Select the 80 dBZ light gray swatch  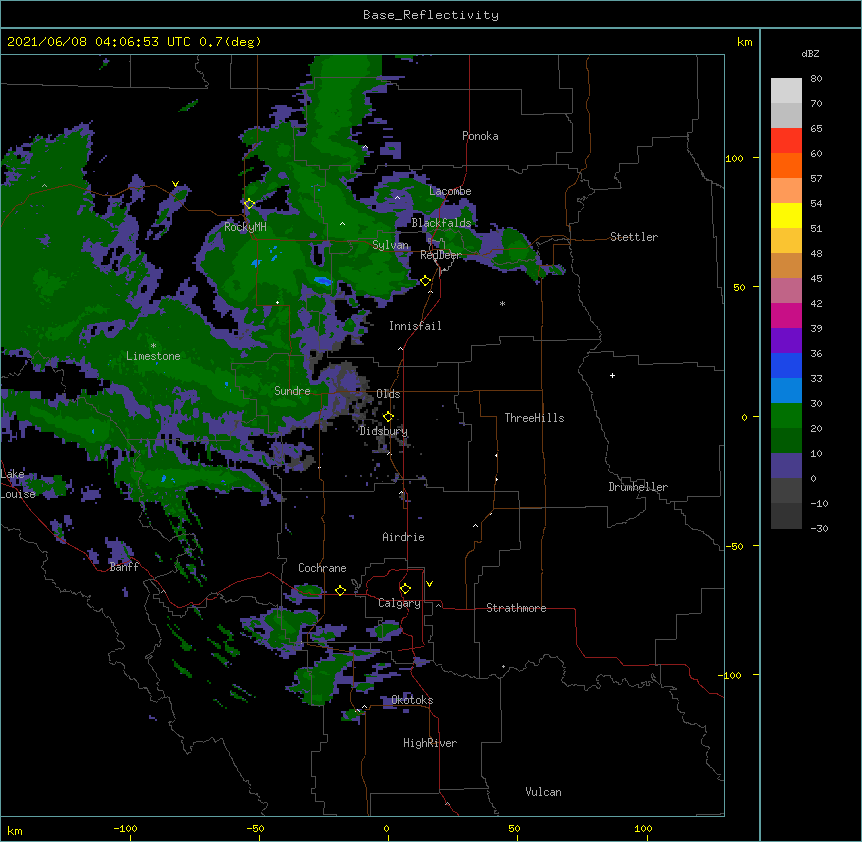[x=786, y=91]
